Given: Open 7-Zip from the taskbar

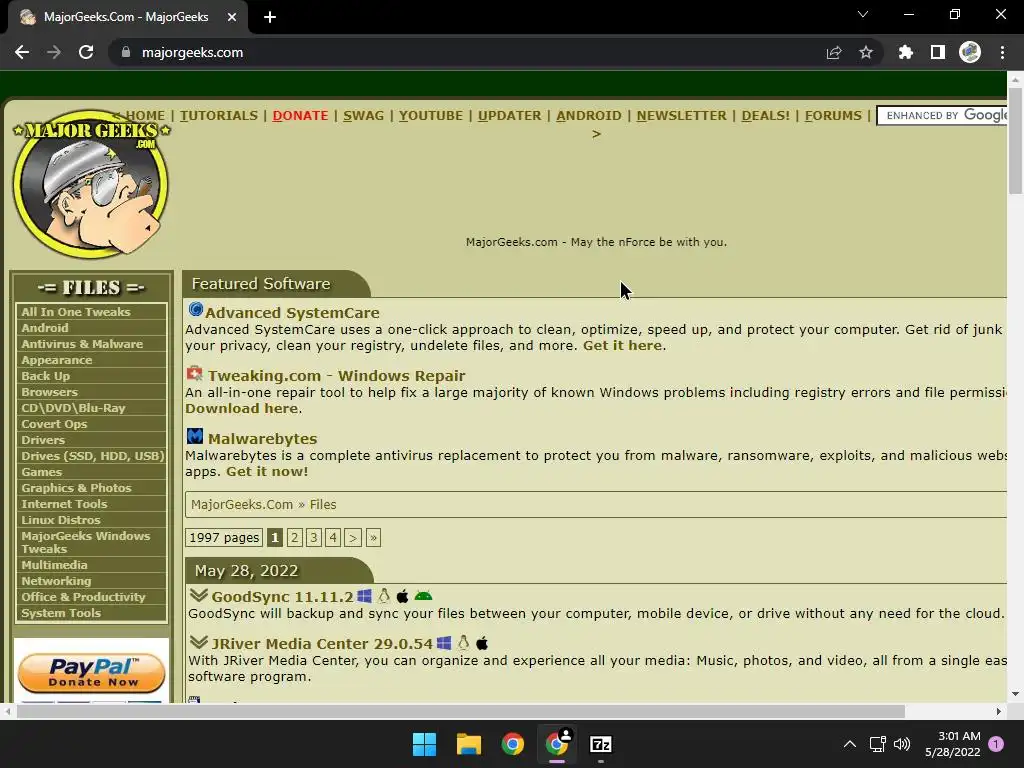Looking at the screenshot, I should coord(601,744).
